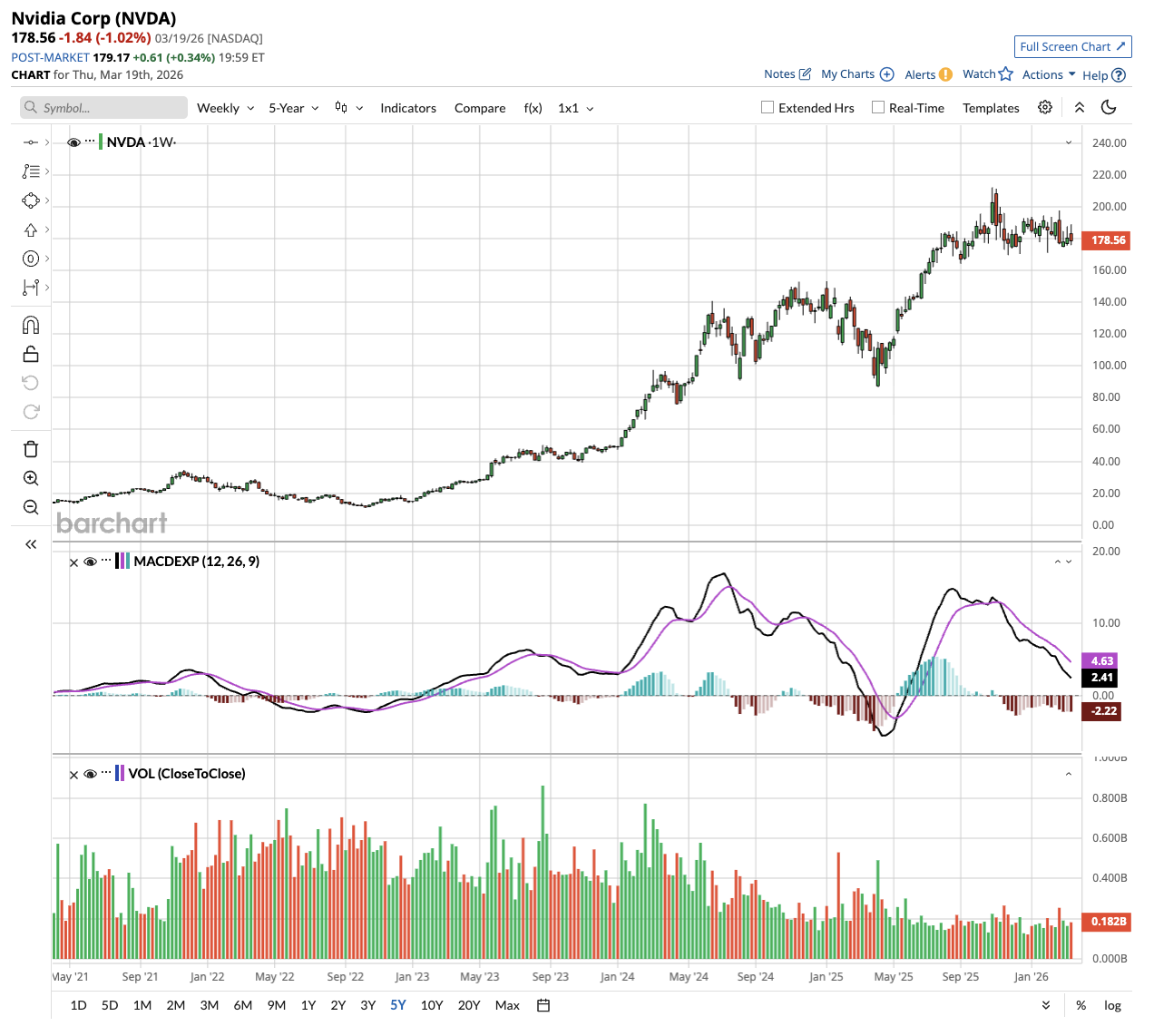Select the Max time range
The height and width of the screenshot is (1036, 1154).
(507, 1005)
